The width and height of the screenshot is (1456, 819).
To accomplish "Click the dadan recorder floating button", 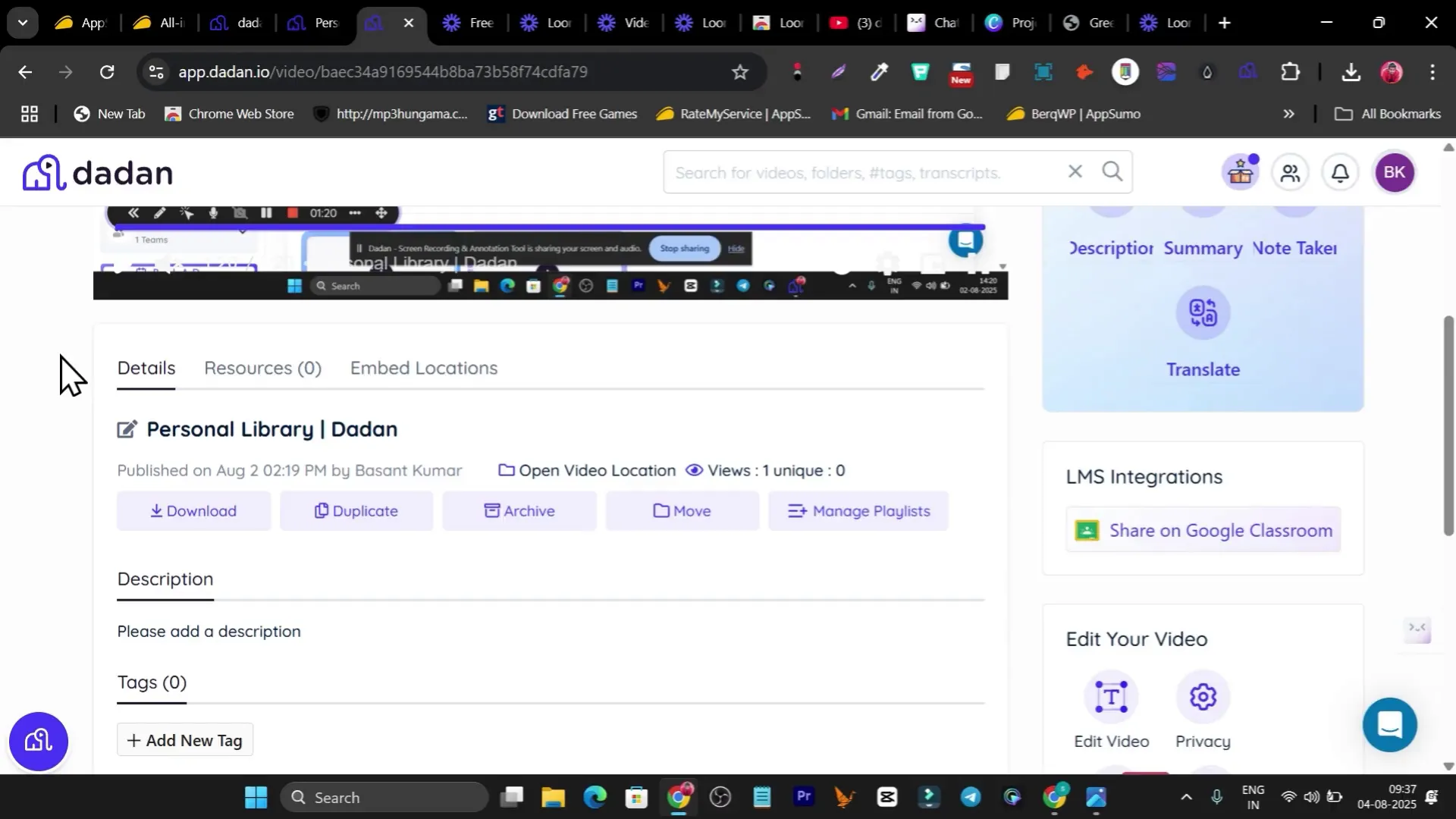I will pyautogui.click(x=38, y=741).
